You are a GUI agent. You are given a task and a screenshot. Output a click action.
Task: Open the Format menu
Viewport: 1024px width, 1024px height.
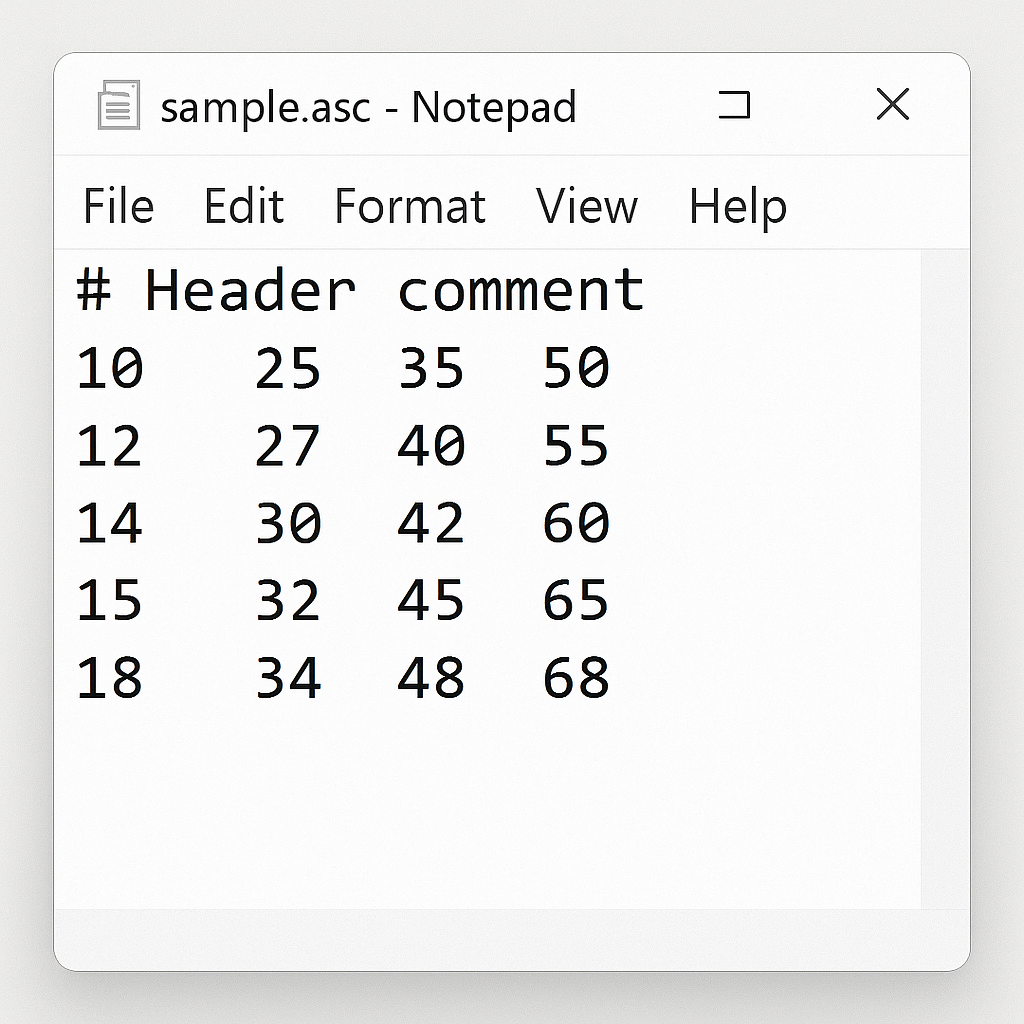tap(409, 206)
